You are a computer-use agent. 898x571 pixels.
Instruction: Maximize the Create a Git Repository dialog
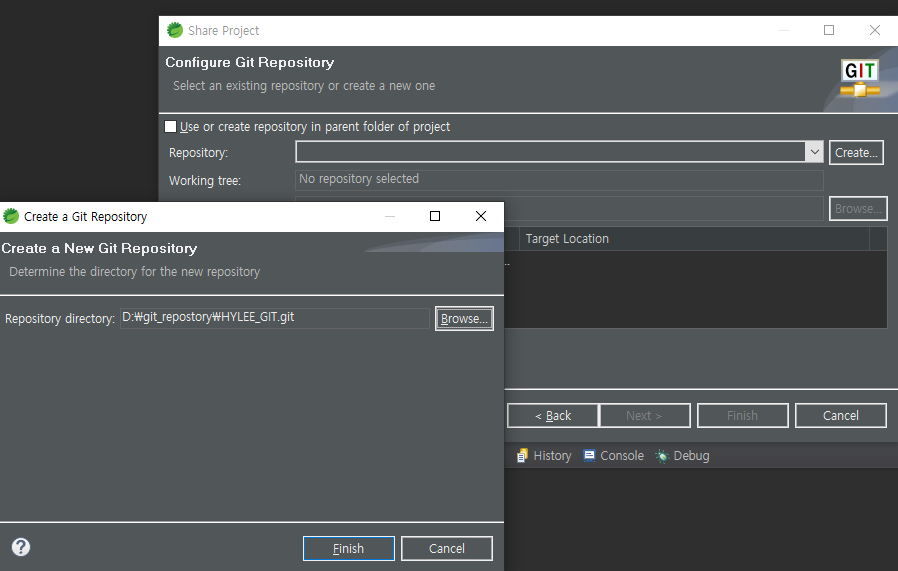pos(435,216)
